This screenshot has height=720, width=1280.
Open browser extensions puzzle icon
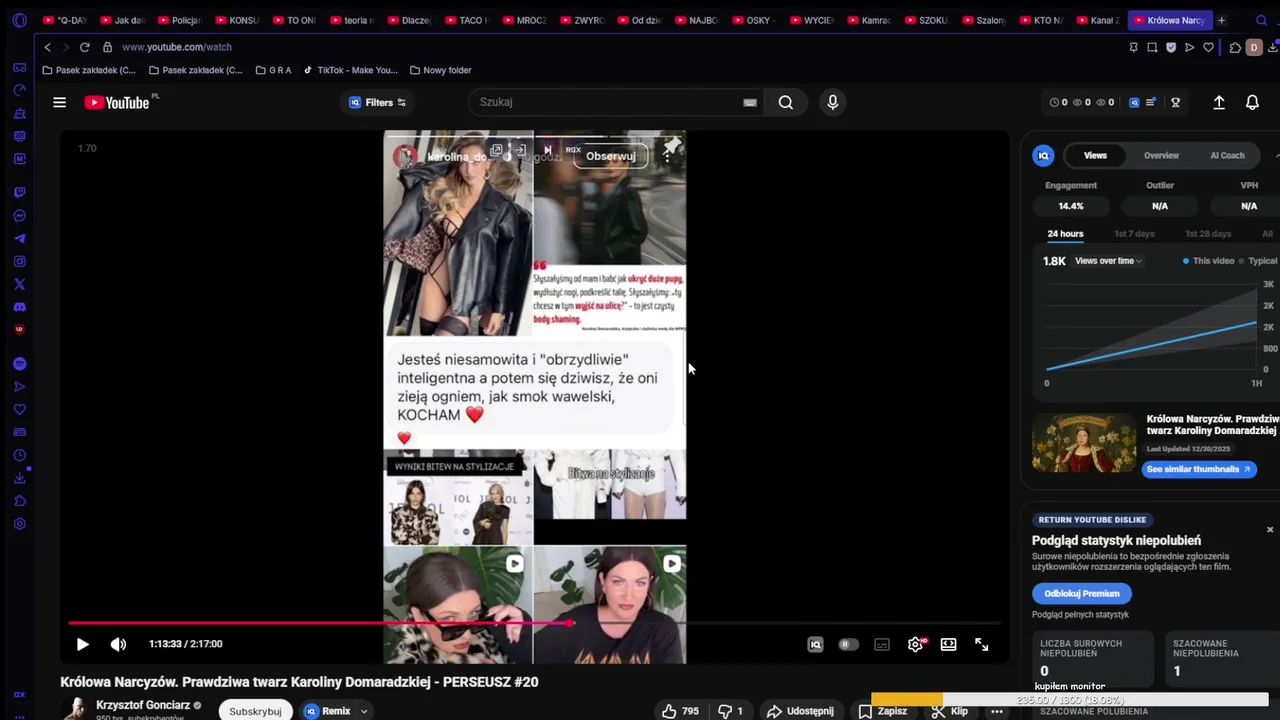(x=1235, y=47)
